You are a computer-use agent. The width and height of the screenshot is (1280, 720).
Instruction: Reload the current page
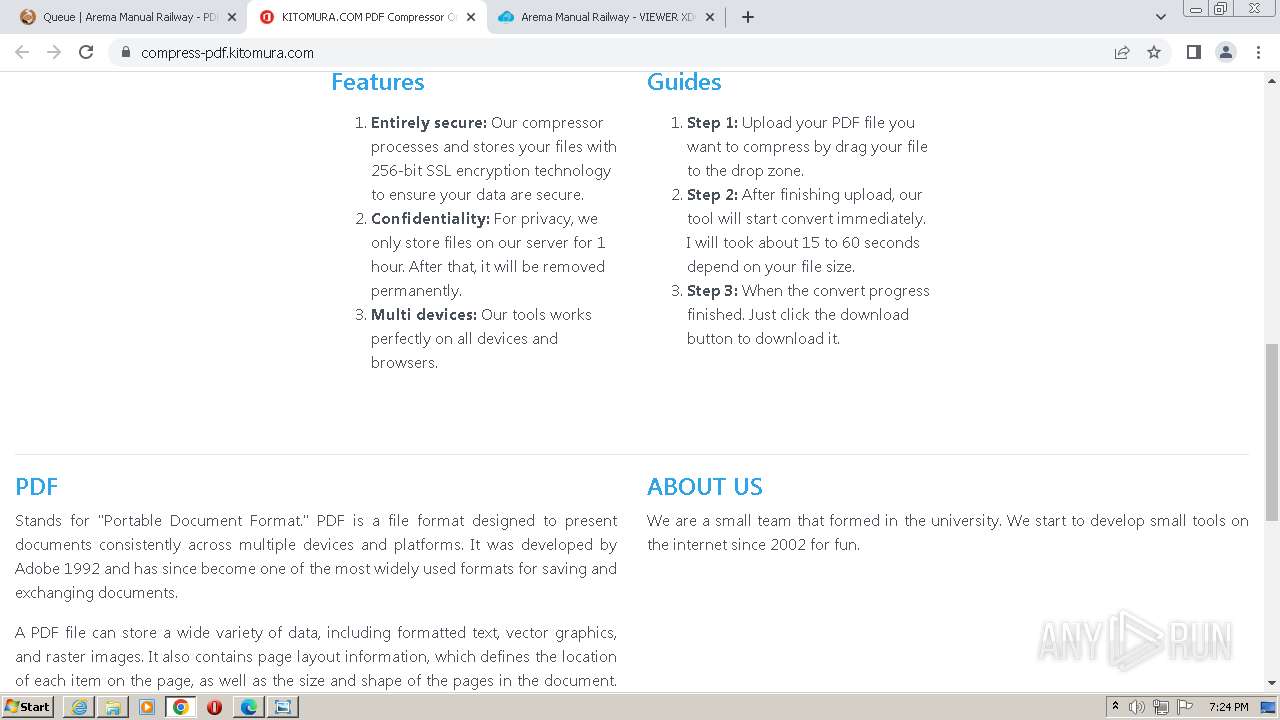[86, 52]
